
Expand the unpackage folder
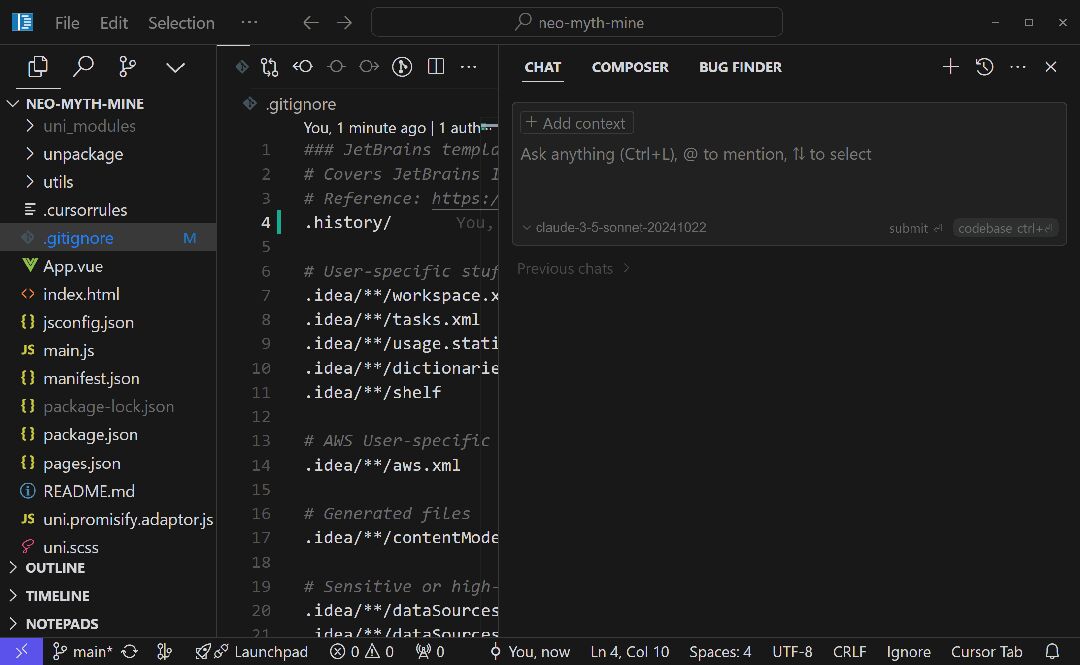[x=83, y=154]
